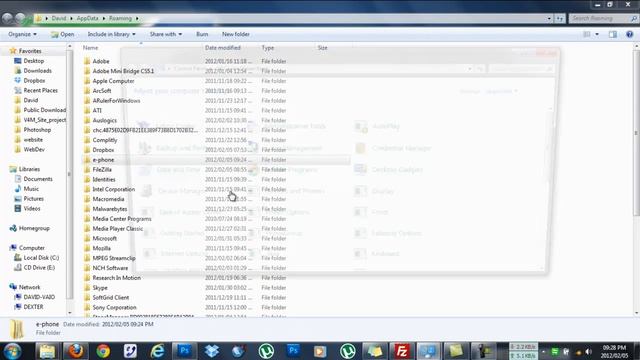This screenshot has height=360, width=640.
Task: Open Explorer help via question mark icon
Action: pyautogui.click(x=629, y=34)
